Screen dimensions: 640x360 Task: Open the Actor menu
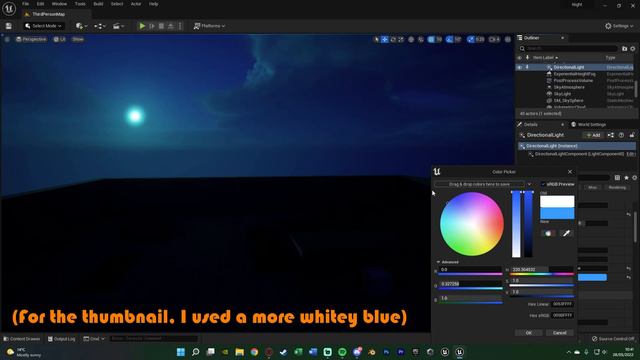(x=136, y=4)
